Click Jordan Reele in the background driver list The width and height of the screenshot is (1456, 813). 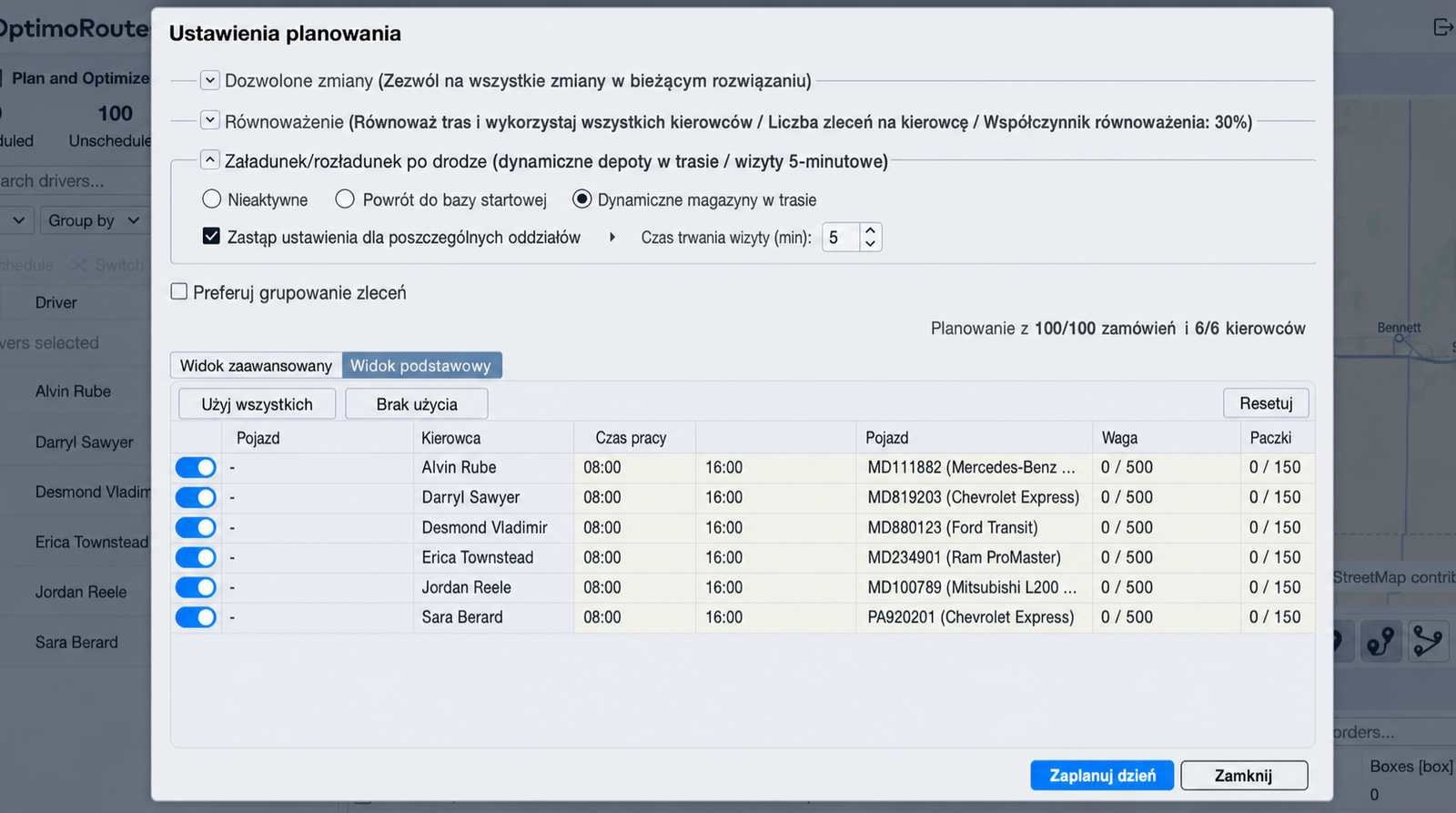81,592
